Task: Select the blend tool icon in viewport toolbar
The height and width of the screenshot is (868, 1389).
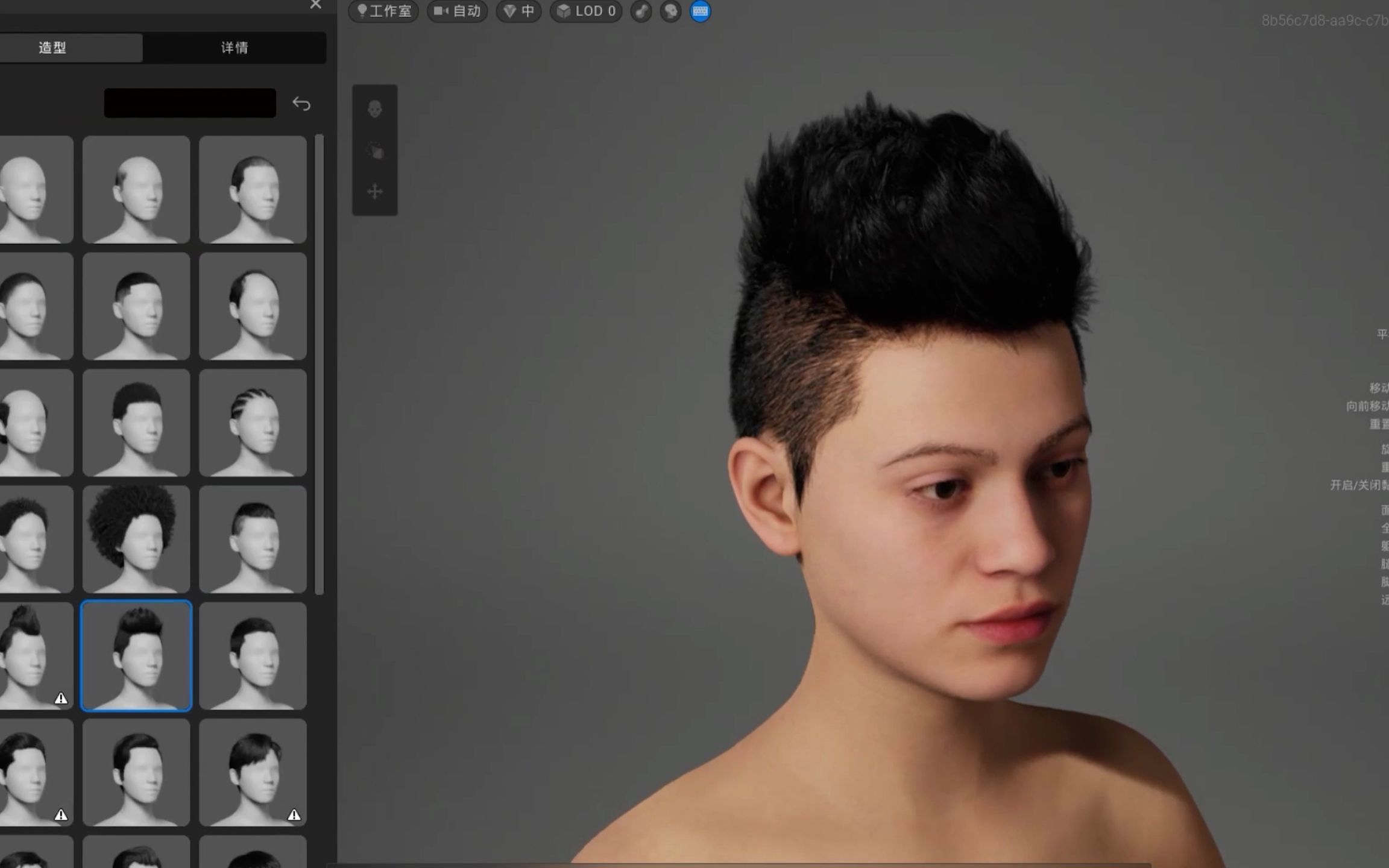Action: tap(375, 151)
